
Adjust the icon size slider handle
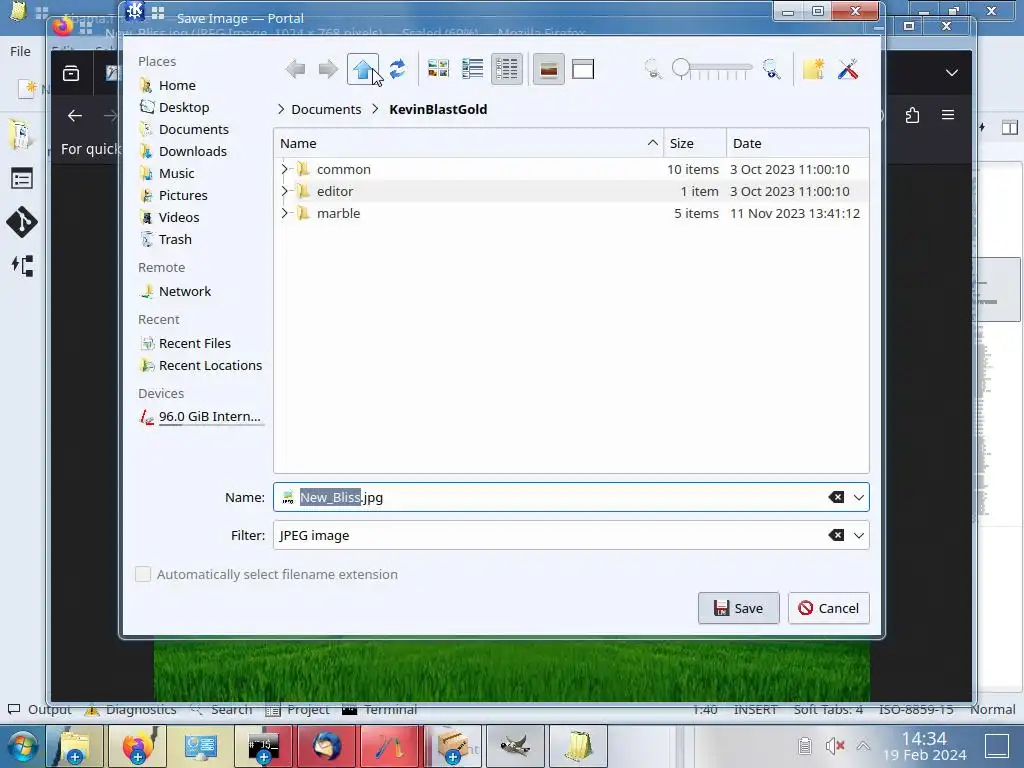pos(681,67)
